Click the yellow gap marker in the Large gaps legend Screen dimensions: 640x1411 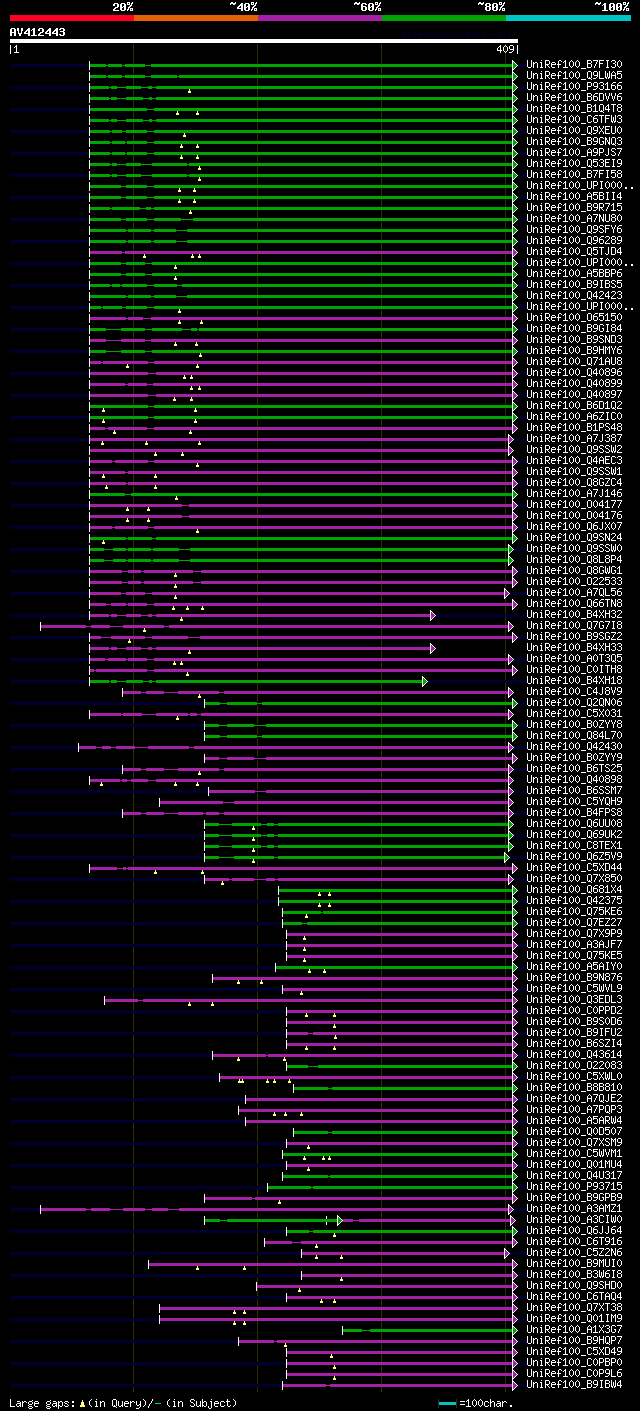tap(83, 1403)
